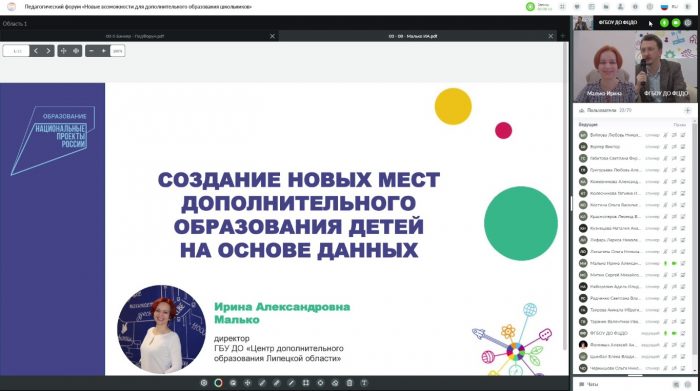Click the 'Права' column label

click(x=679, y=125)
